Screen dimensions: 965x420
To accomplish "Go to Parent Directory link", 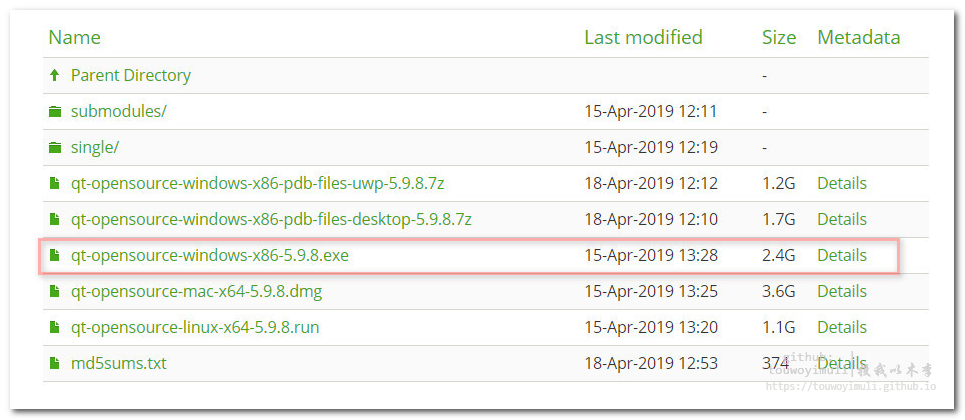I will click(x=130, y=75).
